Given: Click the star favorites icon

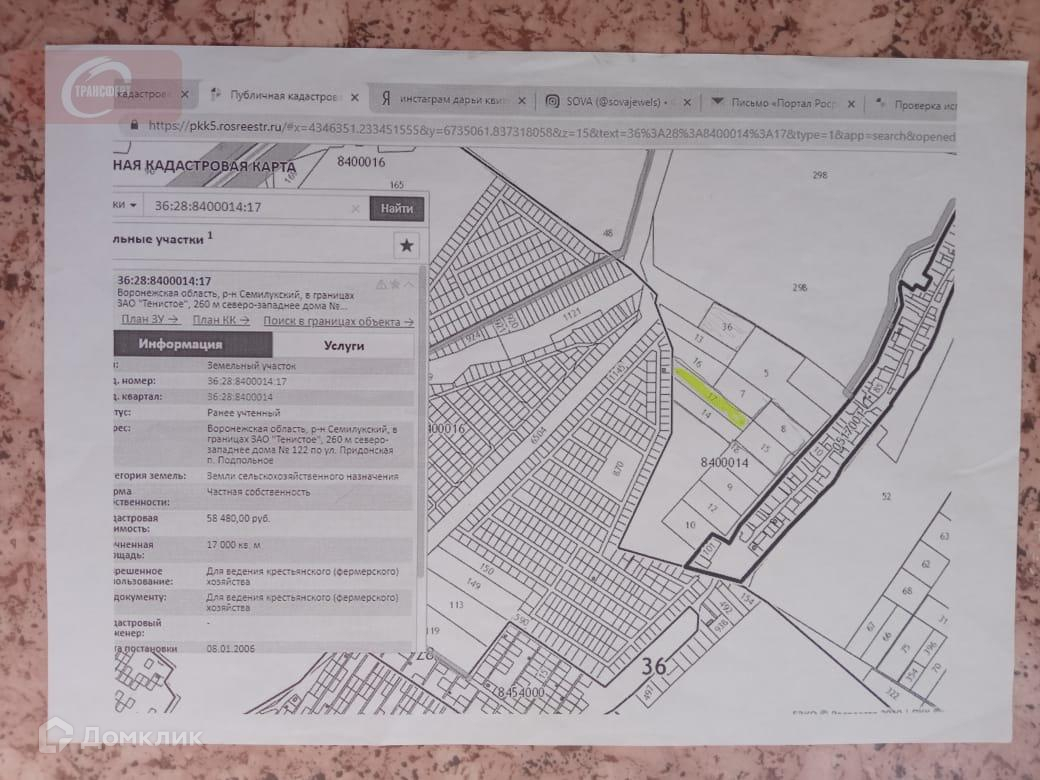Looking at the screenshot, I should coord(407,246).
